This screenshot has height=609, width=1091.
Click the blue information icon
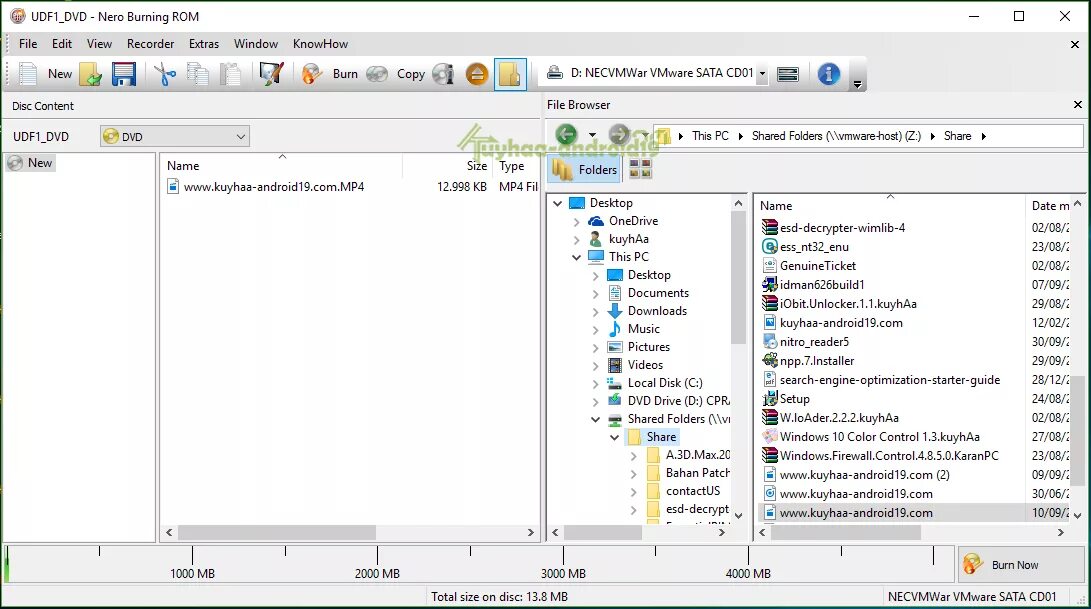(x=828, y=74)
